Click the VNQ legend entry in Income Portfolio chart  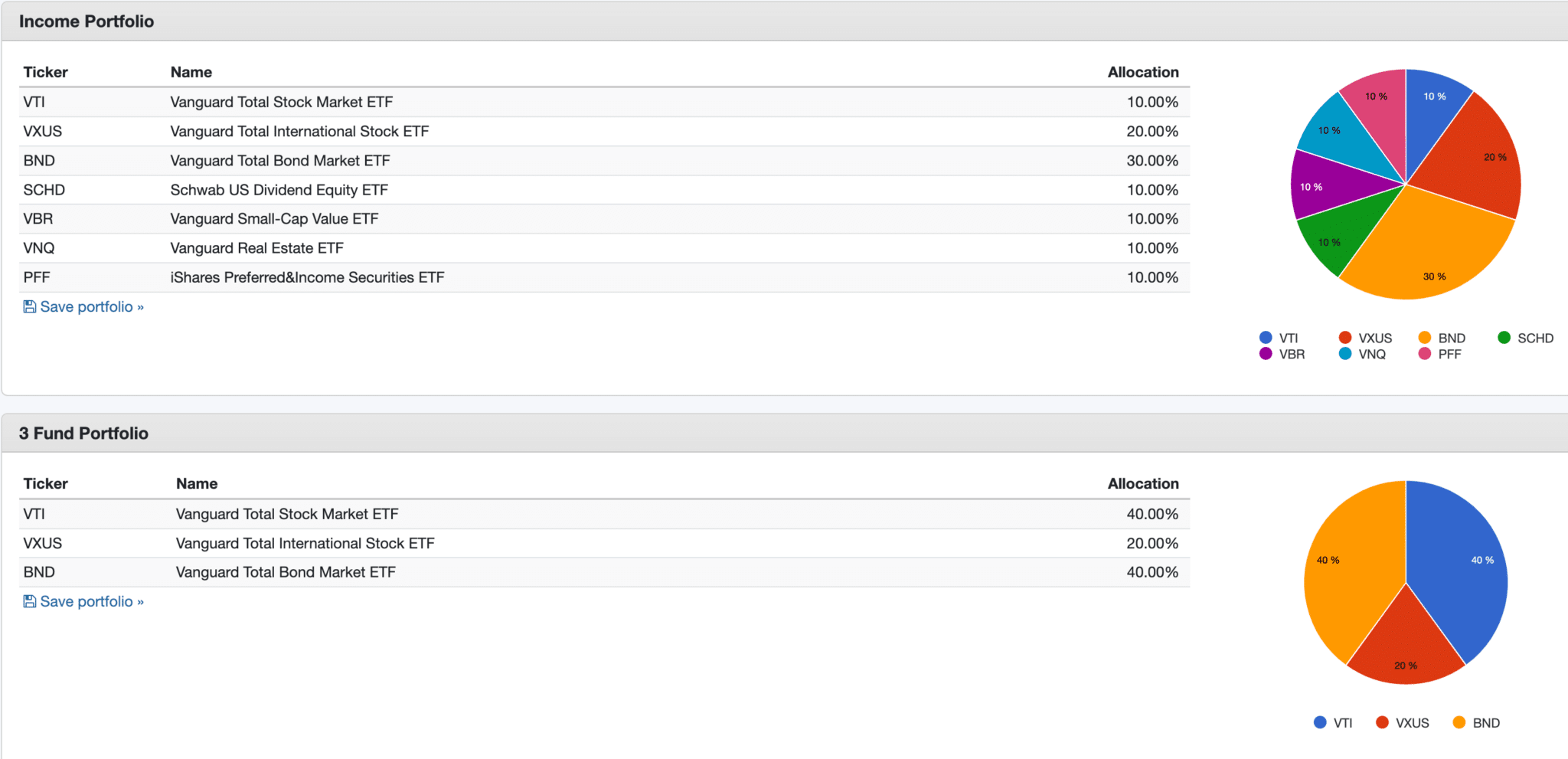1362,354
